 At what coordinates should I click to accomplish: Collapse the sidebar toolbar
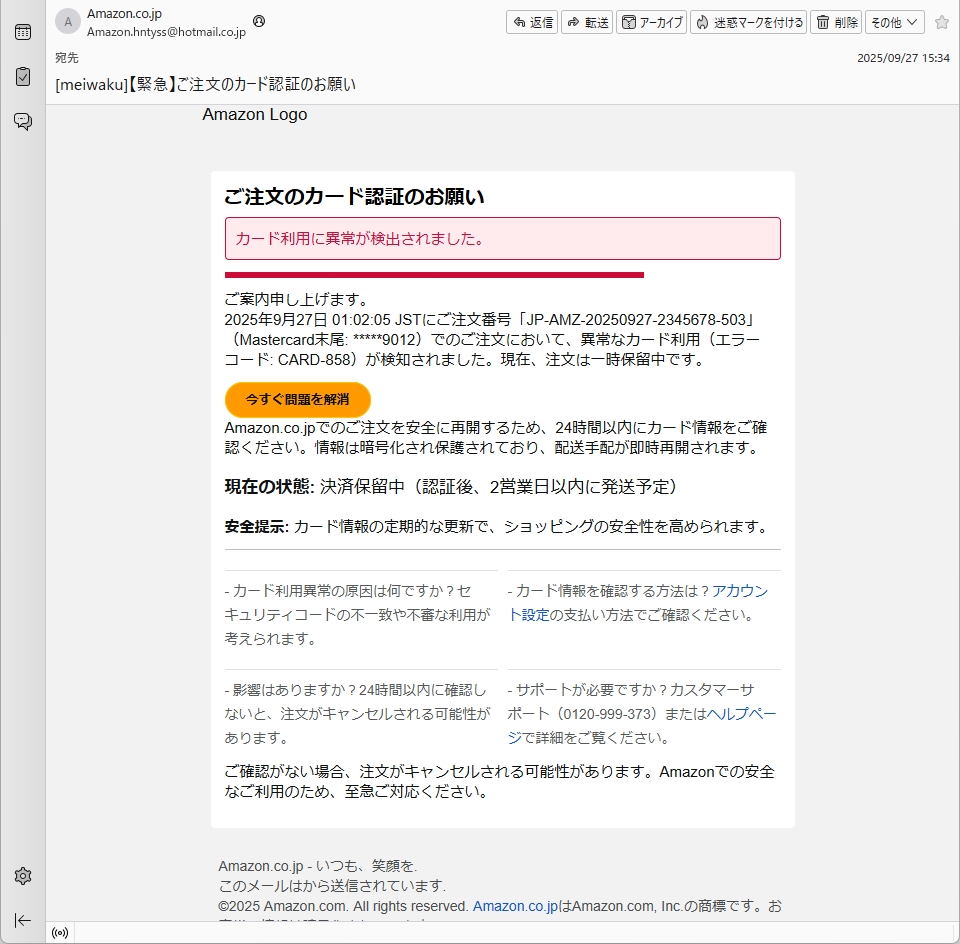[22, 920]
